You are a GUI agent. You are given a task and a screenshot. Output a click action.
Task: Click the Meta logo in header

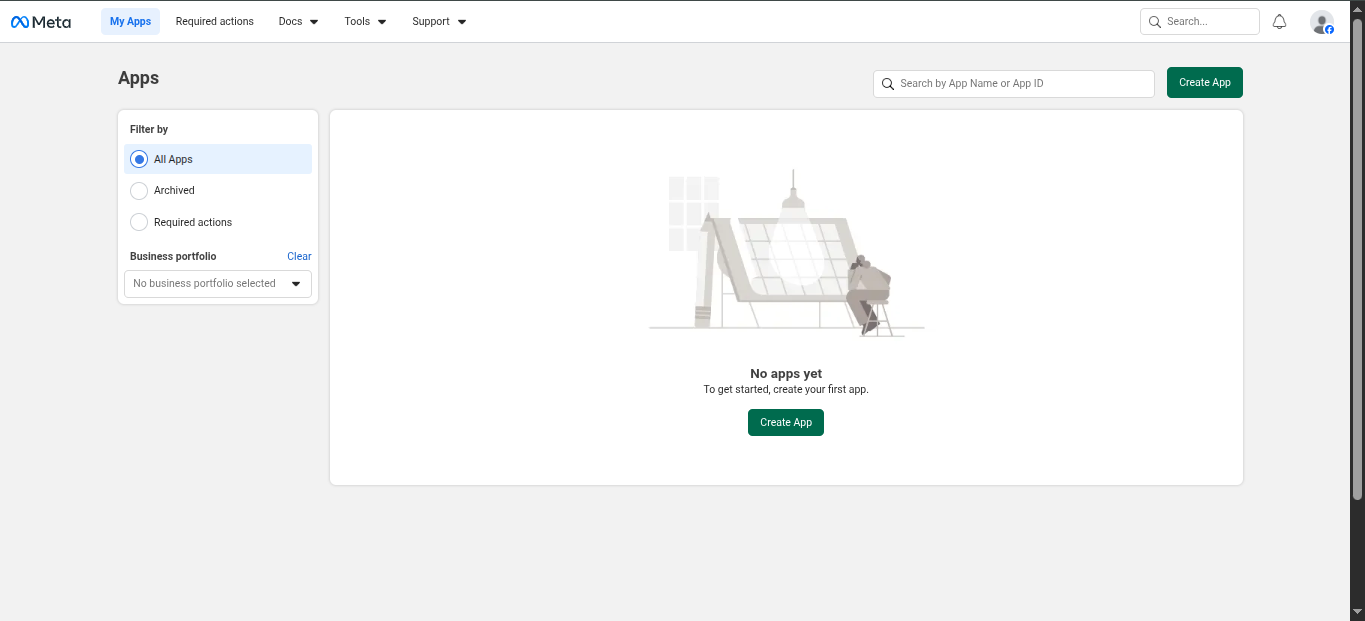41,22
